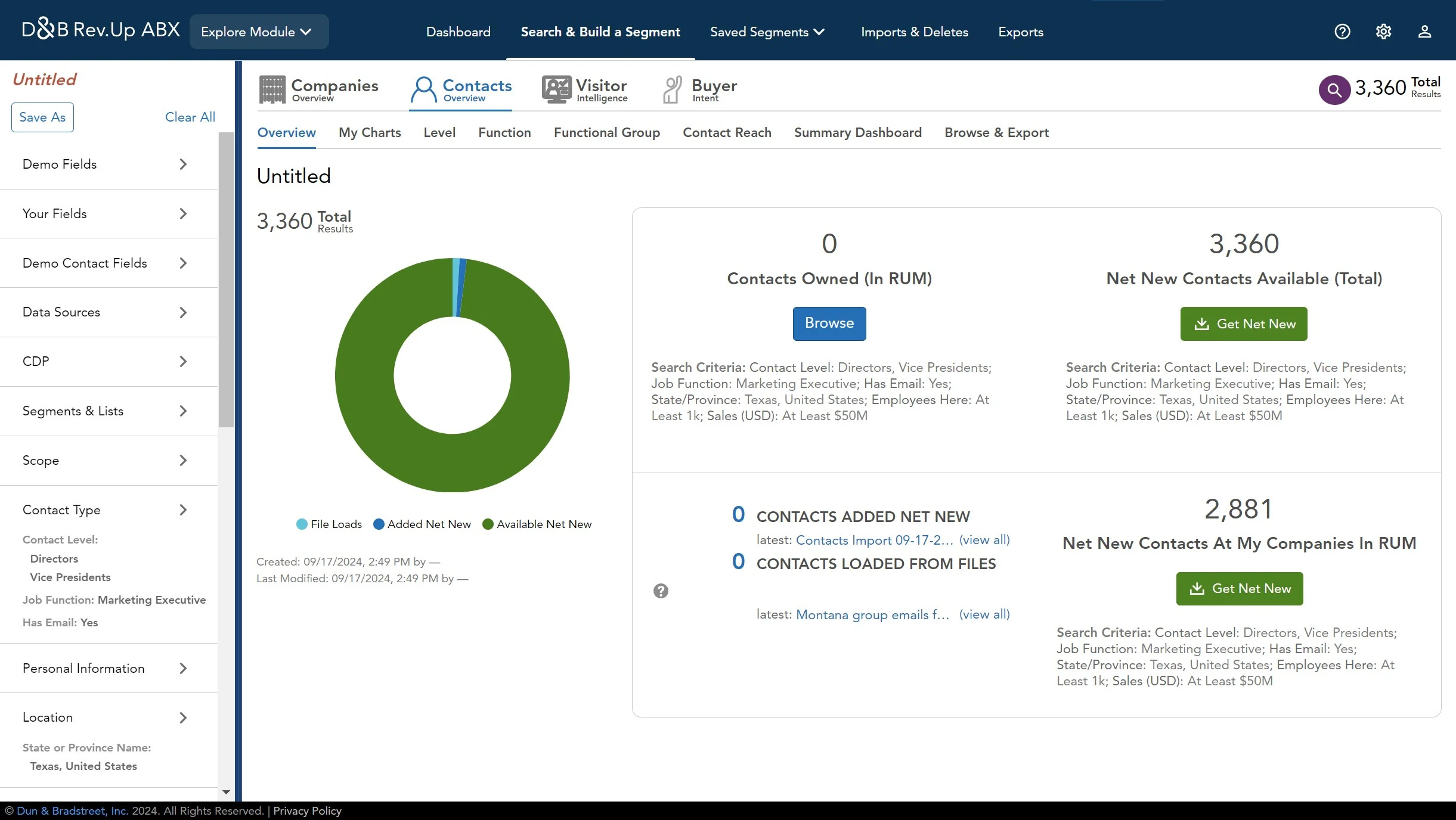Open the Privacy Policy footer link

(307, 811)
